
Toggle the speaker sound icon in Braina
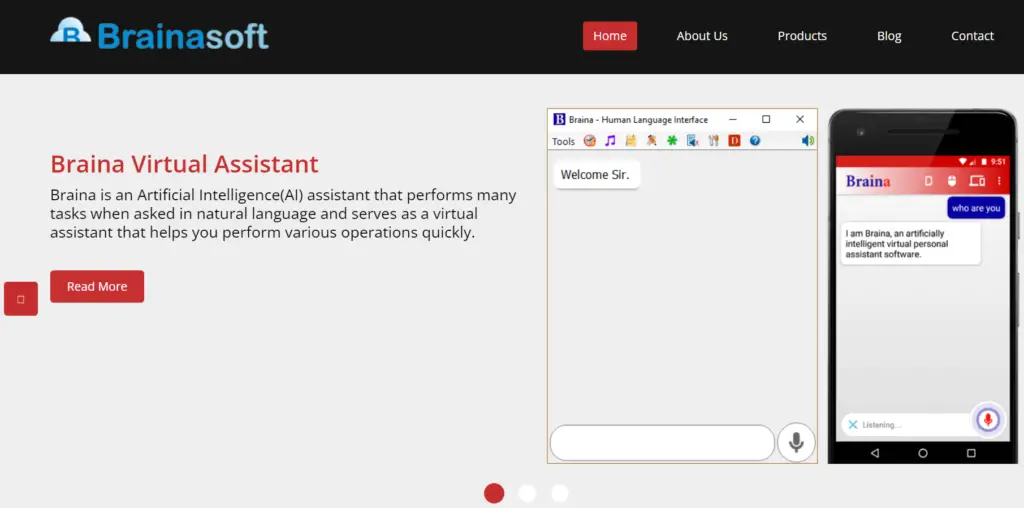point(807,141)
